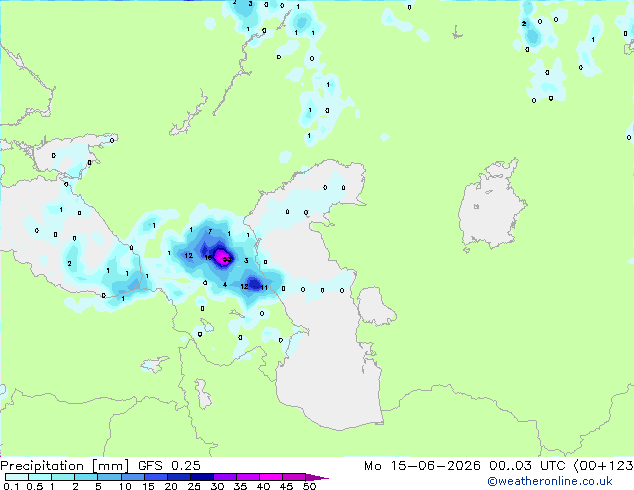The image size is (634, 490).
Task: Click the '50' legend scale label
Action: [309, 486]
